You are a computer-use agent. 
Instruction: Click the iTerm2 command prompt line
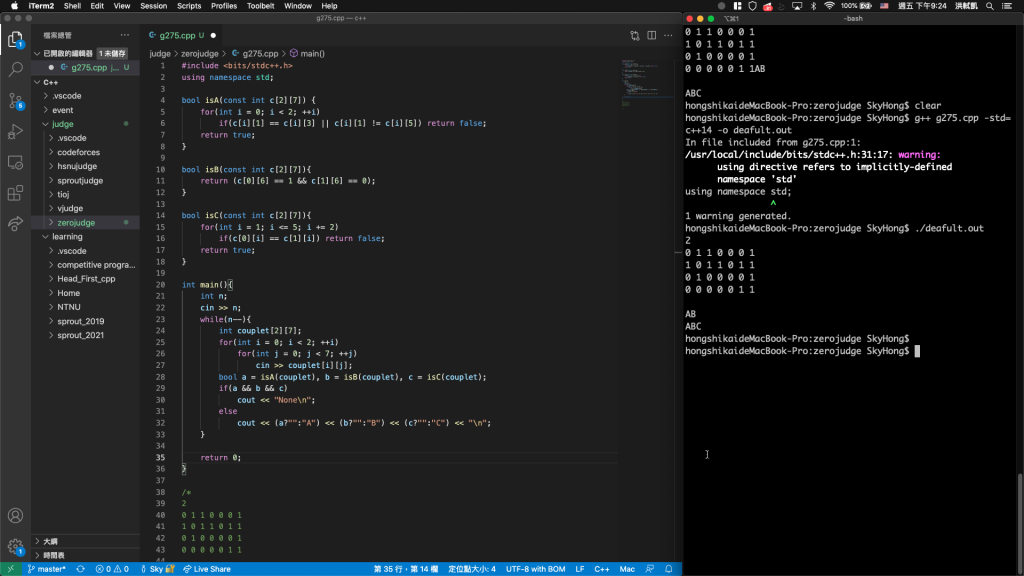(801, 351)
